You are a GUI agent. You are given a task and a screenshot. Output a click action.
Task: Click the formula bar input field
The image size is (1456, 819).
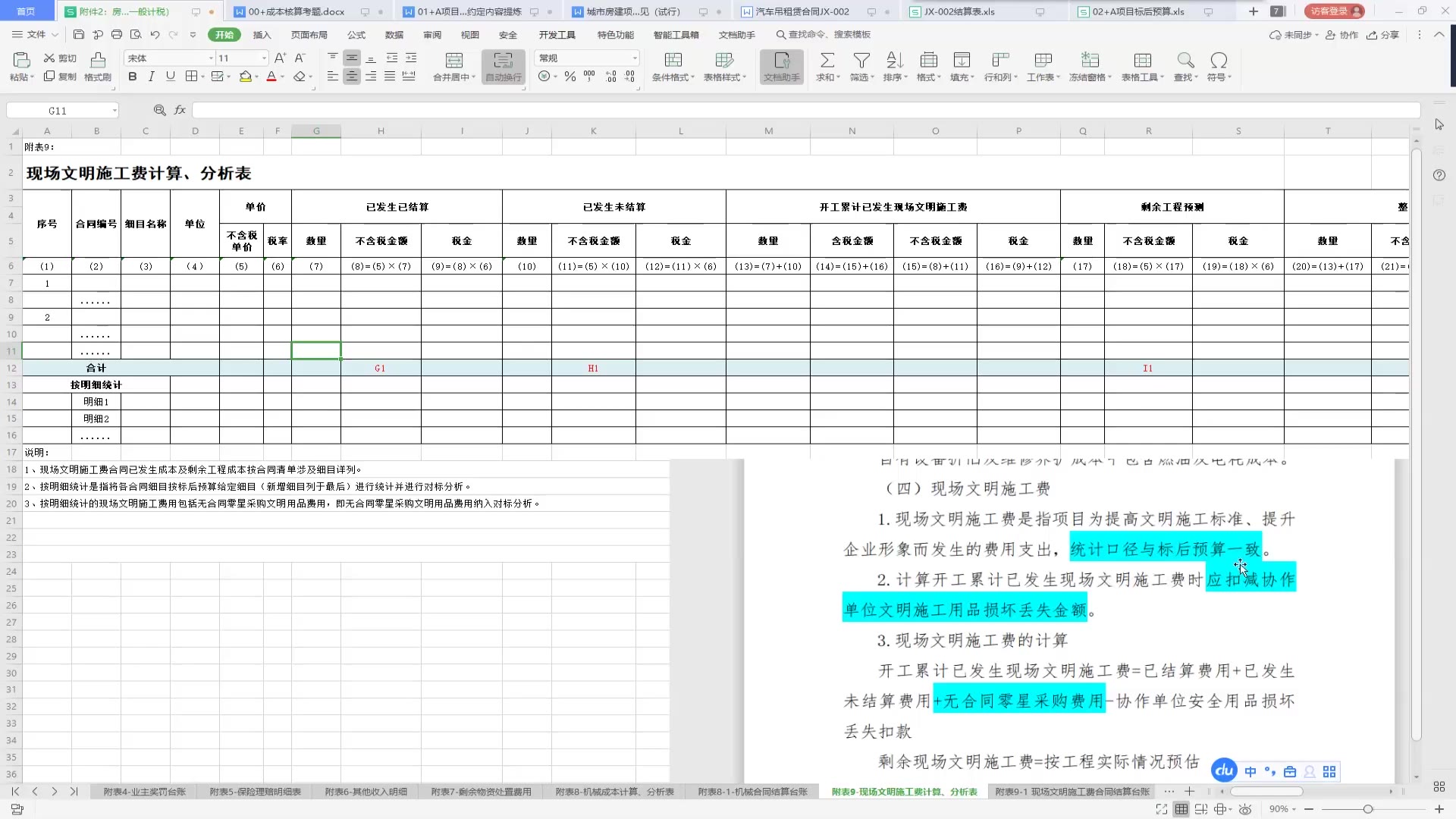(806, 111)
